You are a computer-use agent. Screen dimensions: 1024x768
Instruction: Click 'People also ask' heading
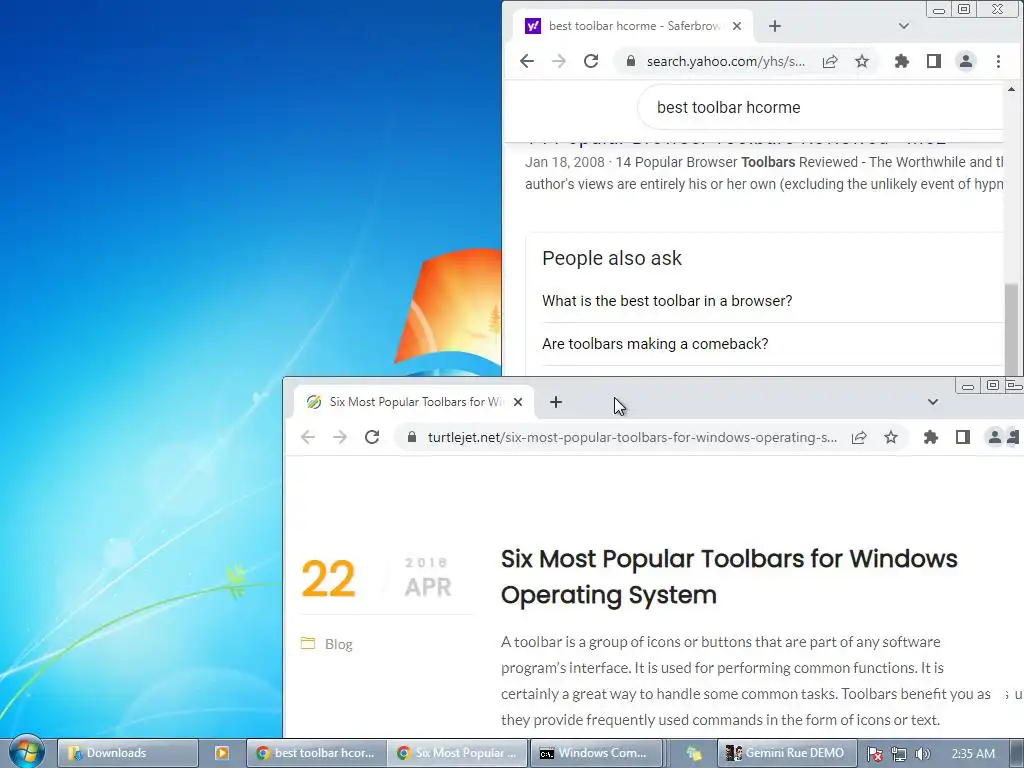(x=612, y=259)
